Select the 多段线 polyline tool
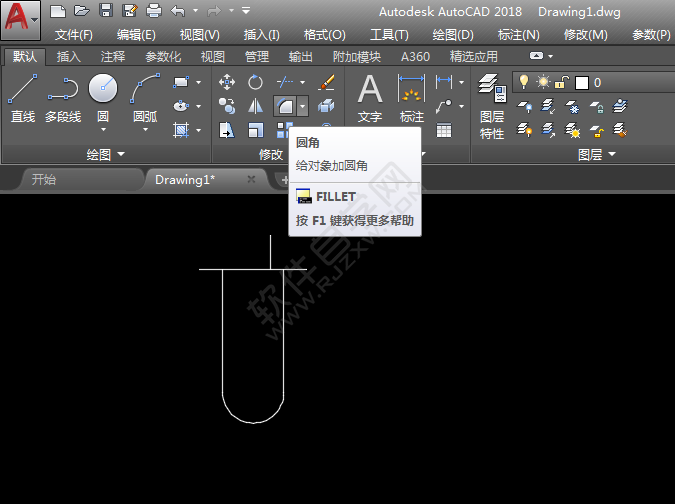Image resolution: width=675 pixels, height=504 pixels. (x=63, y=98)
